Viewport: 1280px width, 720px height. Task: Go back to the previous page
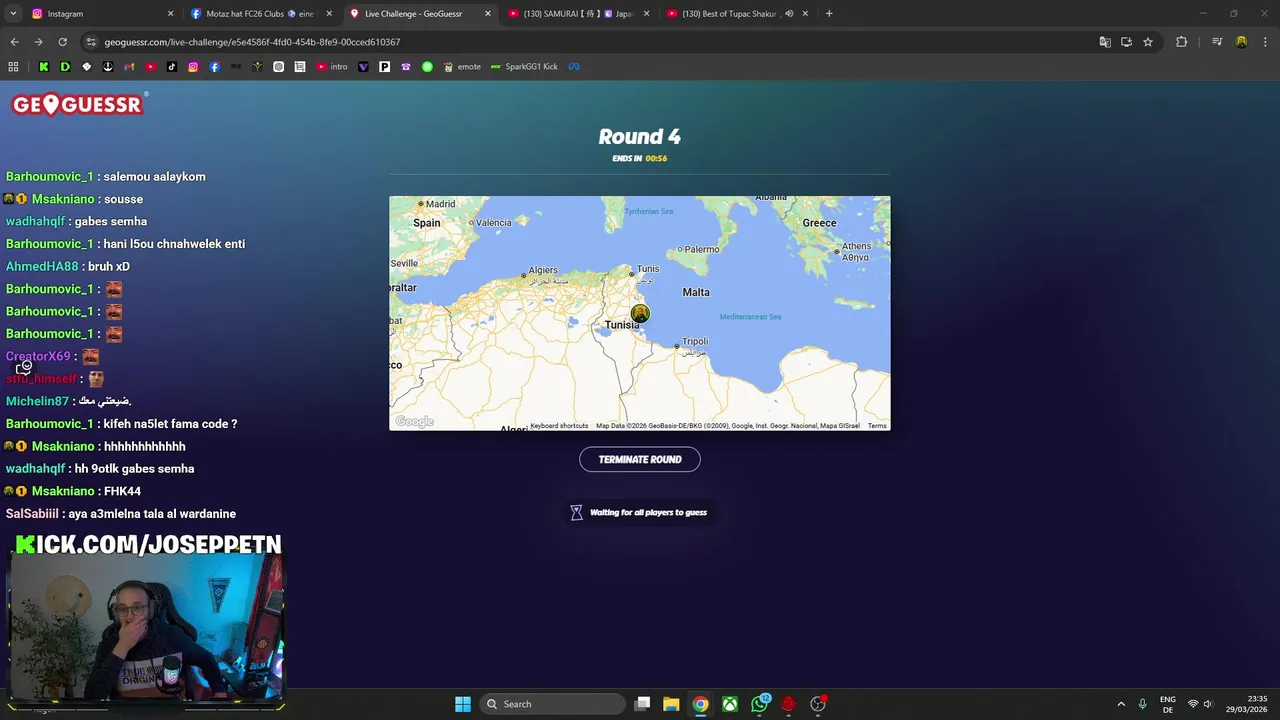coord(14,42)
